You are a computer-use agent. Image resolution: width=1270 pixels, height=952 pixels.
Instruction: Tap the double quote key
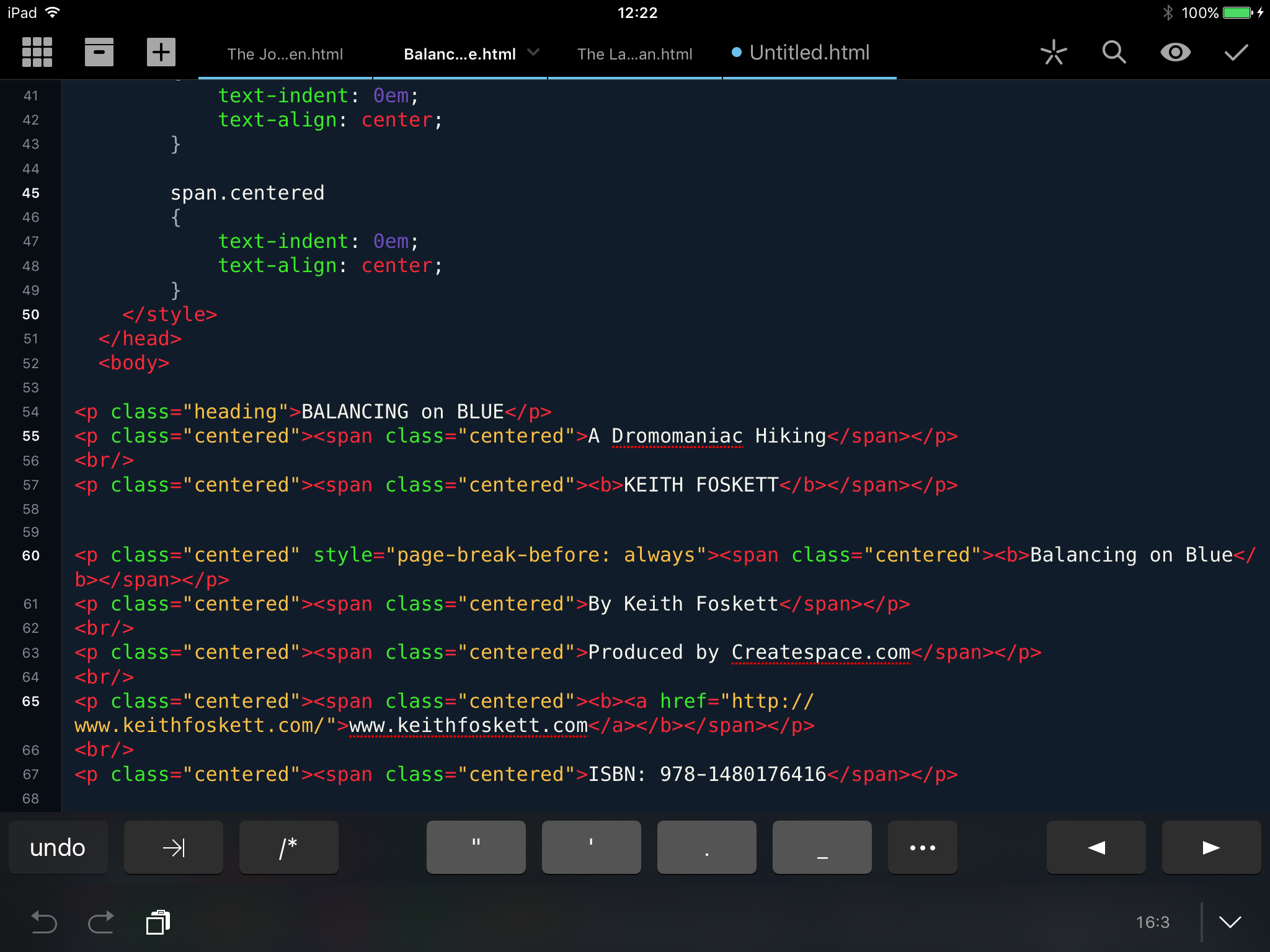coord(475,847)
